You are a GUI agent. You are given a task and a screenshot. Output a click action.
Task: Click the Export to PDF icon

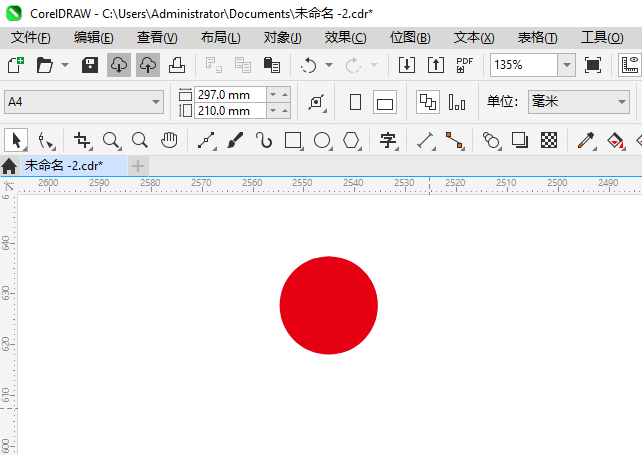464,65
